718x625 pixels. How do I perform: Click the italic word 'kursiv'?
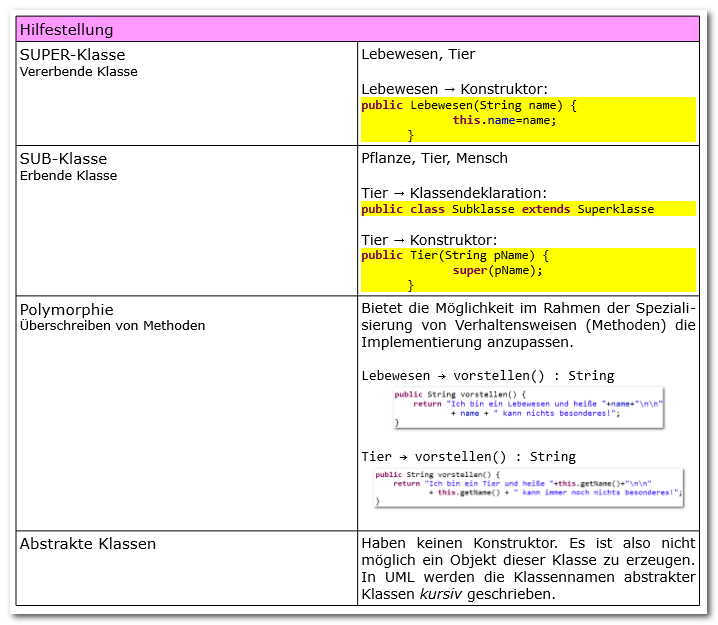click(x=441, y=594)
